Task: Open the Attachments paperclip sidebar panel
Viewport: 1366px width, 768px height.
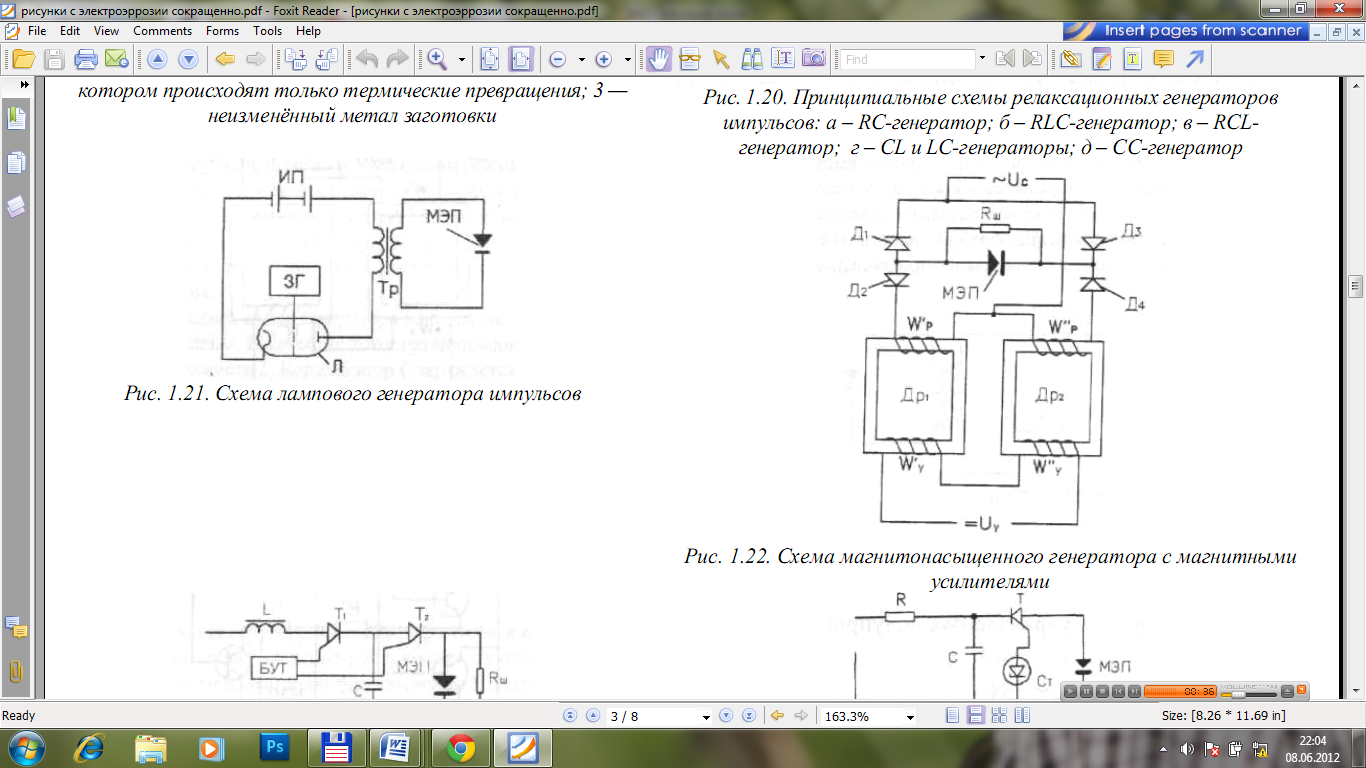Action: (15, 671)
